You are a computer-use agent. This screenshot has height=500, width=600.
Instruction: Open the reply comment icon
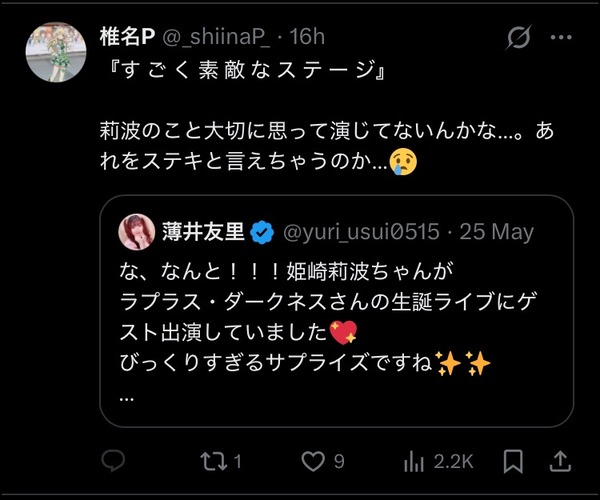[113, 461]
